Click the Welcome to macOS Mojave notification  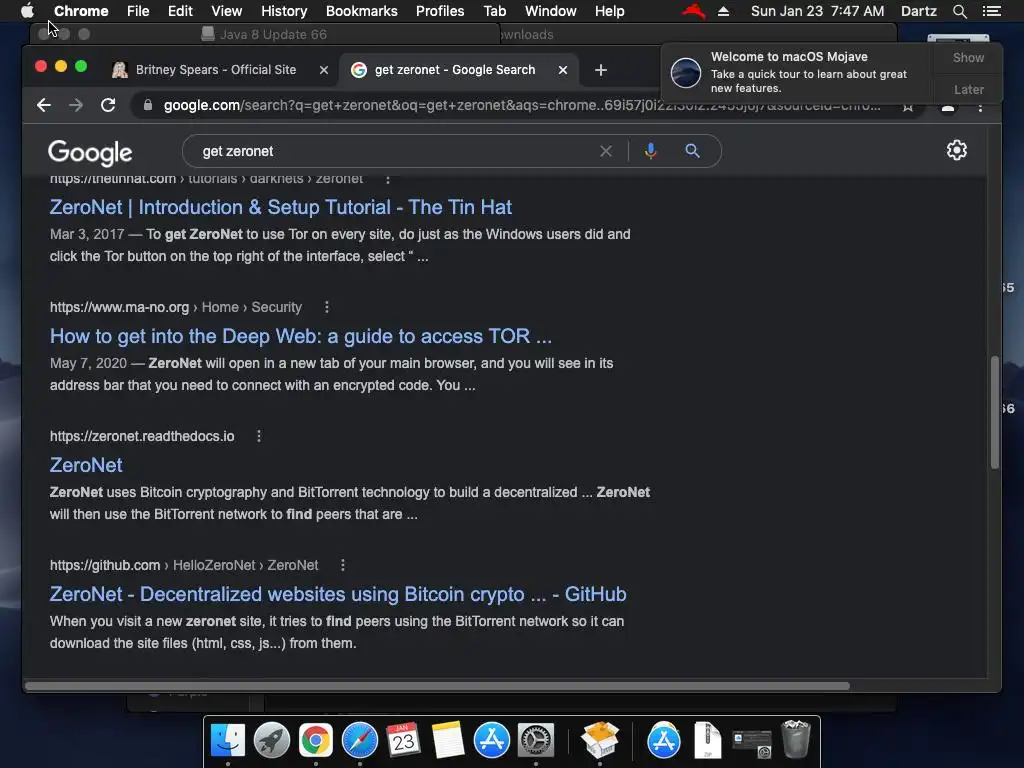point(795,72)
